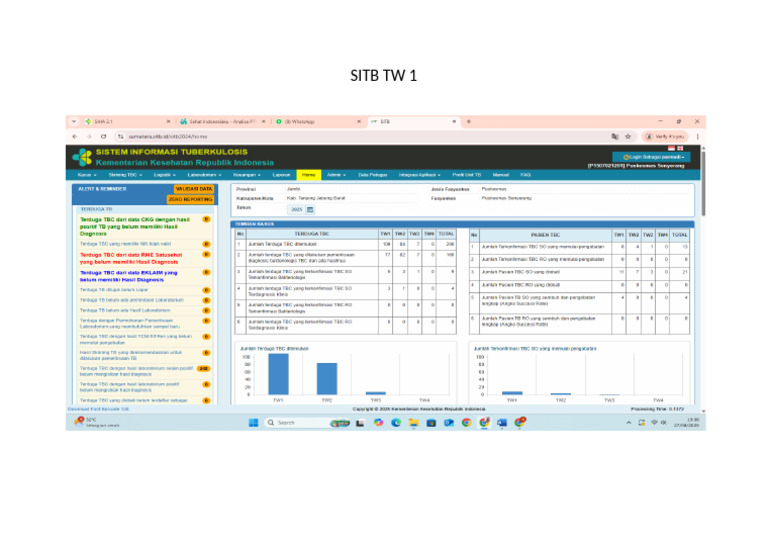This screenshot has height=543, width=768.
Task: Open the calendar picker next to Tahun 2025
Action: (310, 210)
